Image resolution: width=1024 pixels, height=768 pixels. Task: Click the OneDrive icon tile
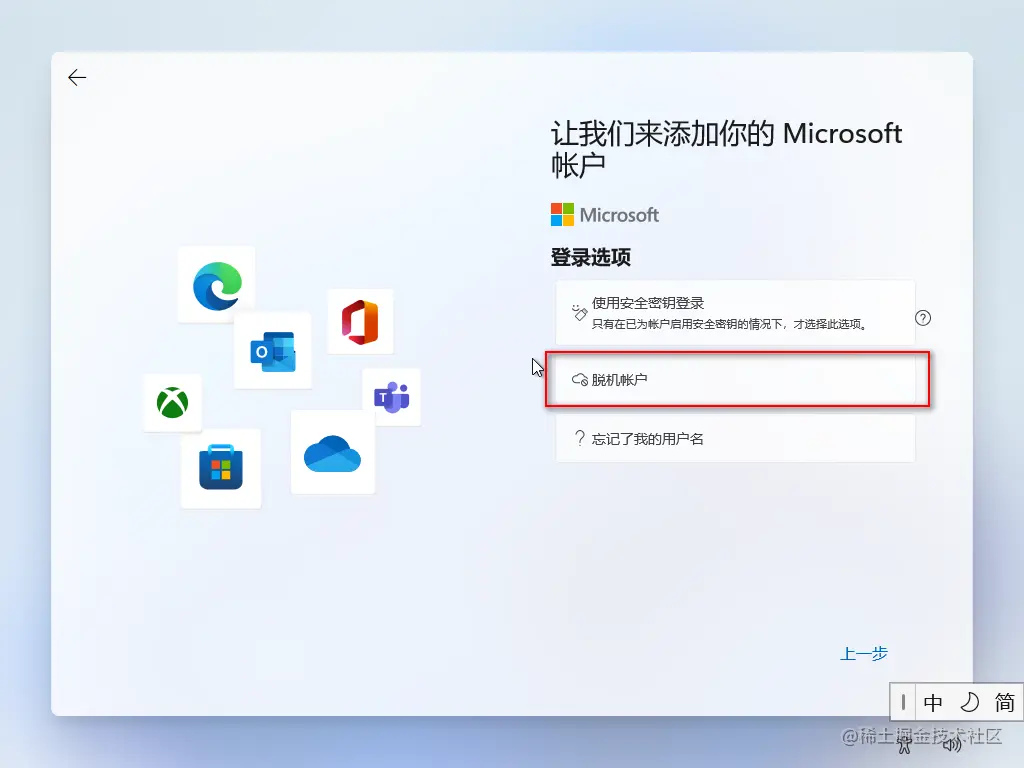[332, 453]
